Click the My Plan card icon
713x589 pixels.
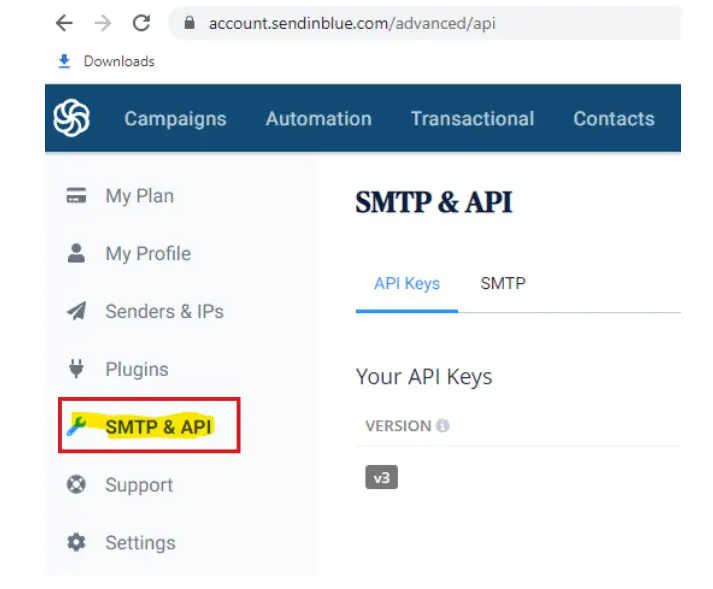coord(76,196)
